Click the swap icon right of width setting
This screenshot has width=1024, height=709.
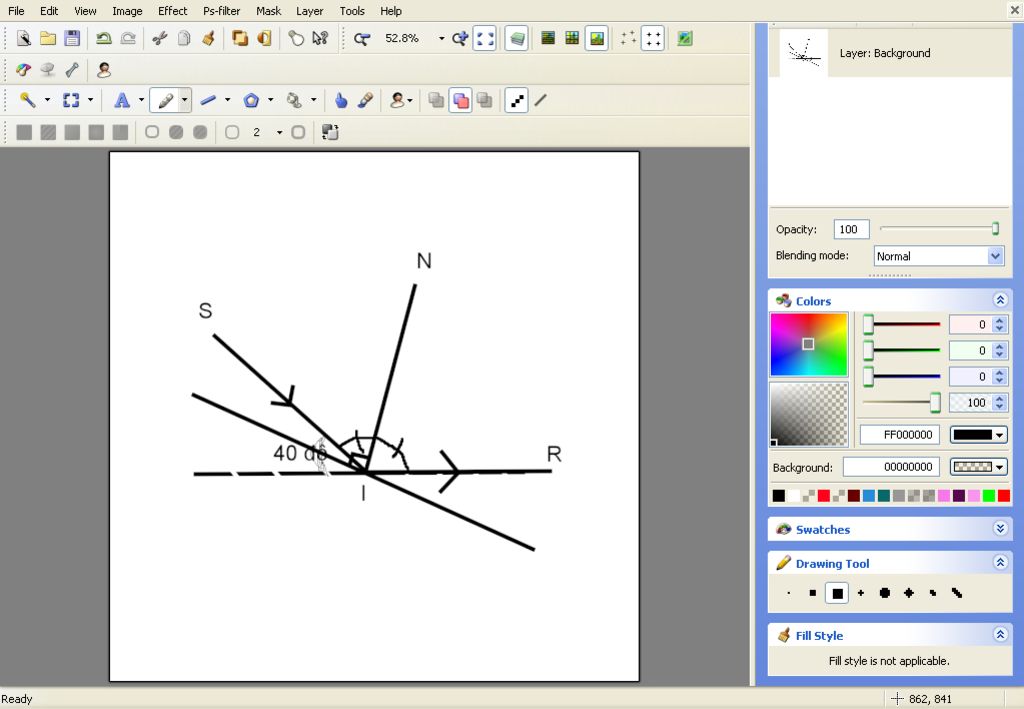pos(330,132)
